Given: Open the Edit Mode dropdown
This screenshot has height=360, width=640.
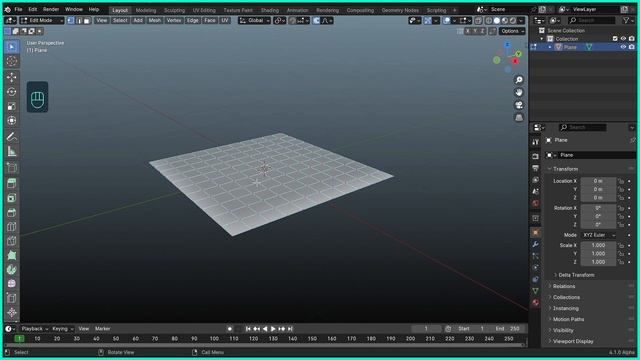Looking at the screenshot, I should point(42,20).
